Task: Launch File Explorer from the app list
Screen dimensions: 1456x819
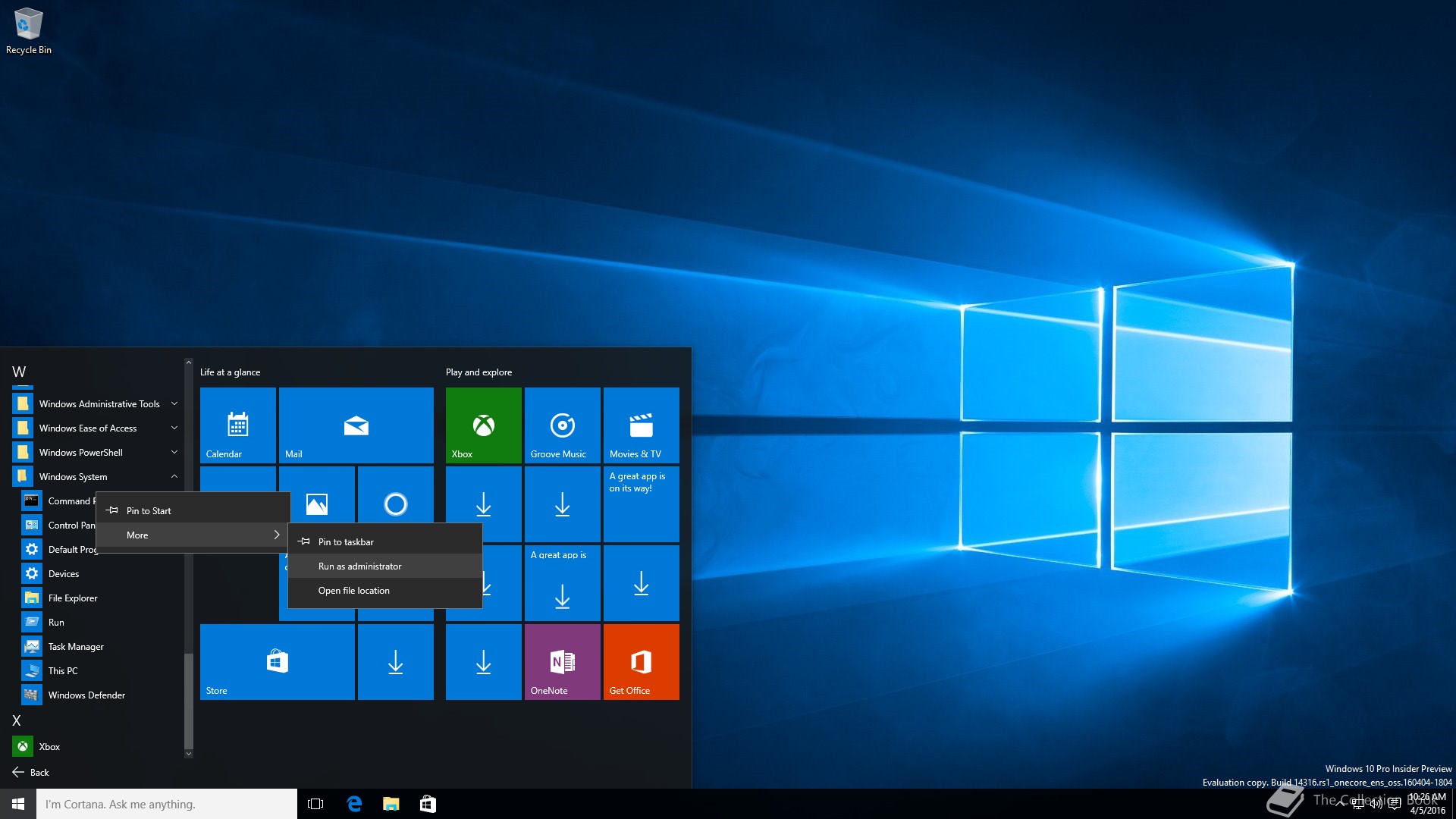Action: 99,598
